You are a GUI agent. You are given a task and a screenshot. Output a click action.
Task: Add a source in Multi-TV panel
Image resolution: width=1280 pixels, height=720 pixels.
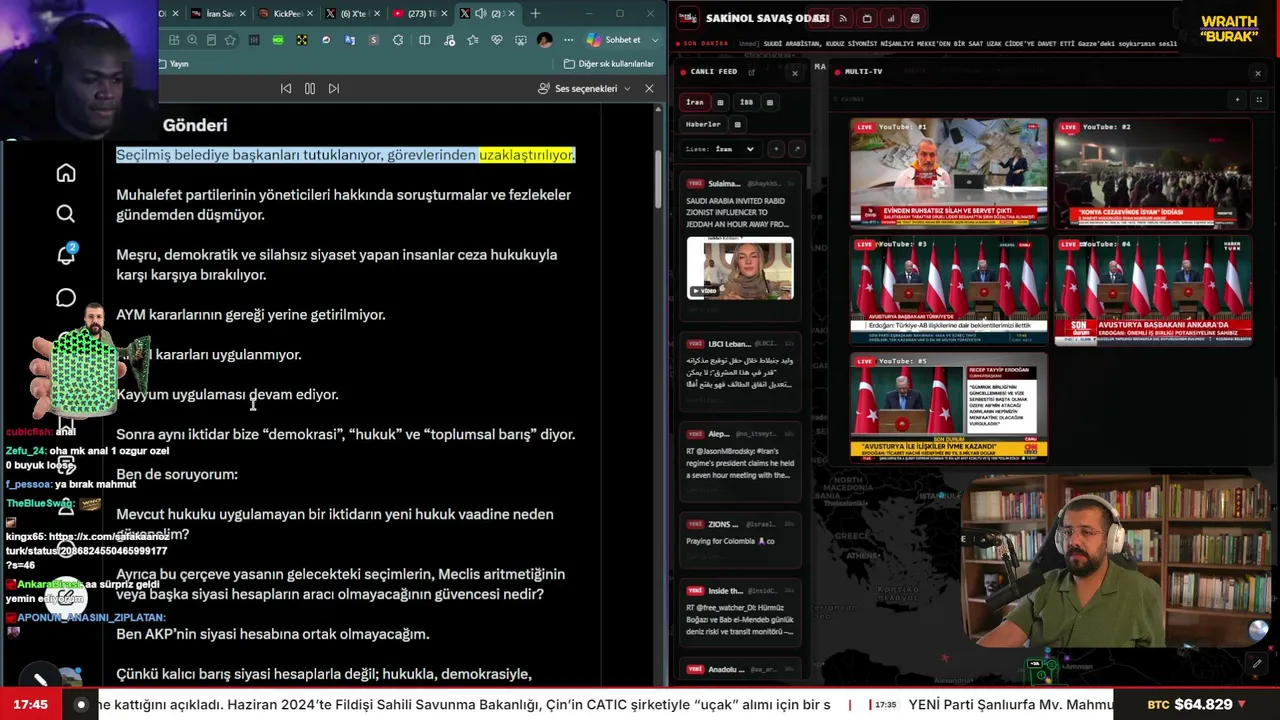click(1237, 99)
